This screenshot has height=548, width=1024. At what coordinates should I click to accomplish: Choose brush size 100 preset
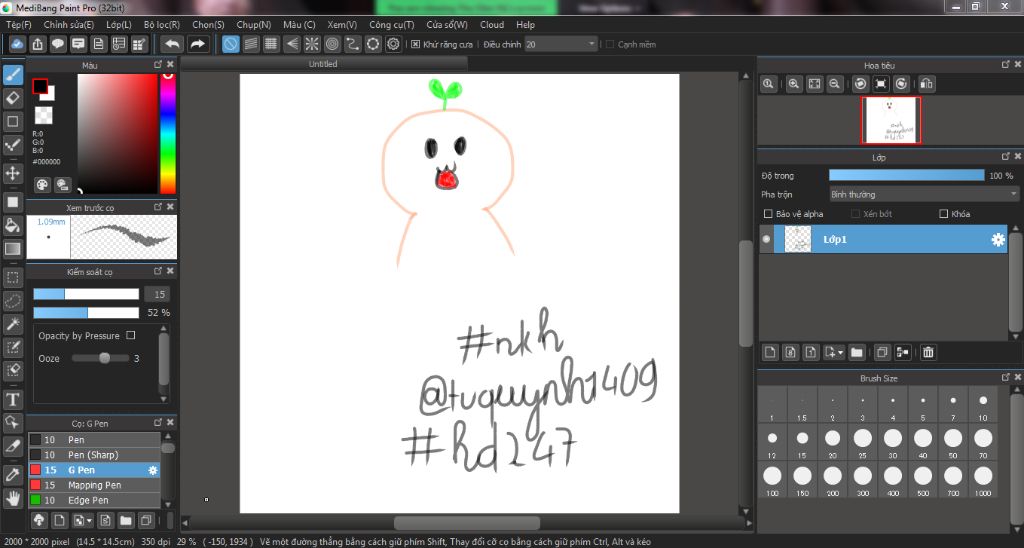click(x=773, y=479)
